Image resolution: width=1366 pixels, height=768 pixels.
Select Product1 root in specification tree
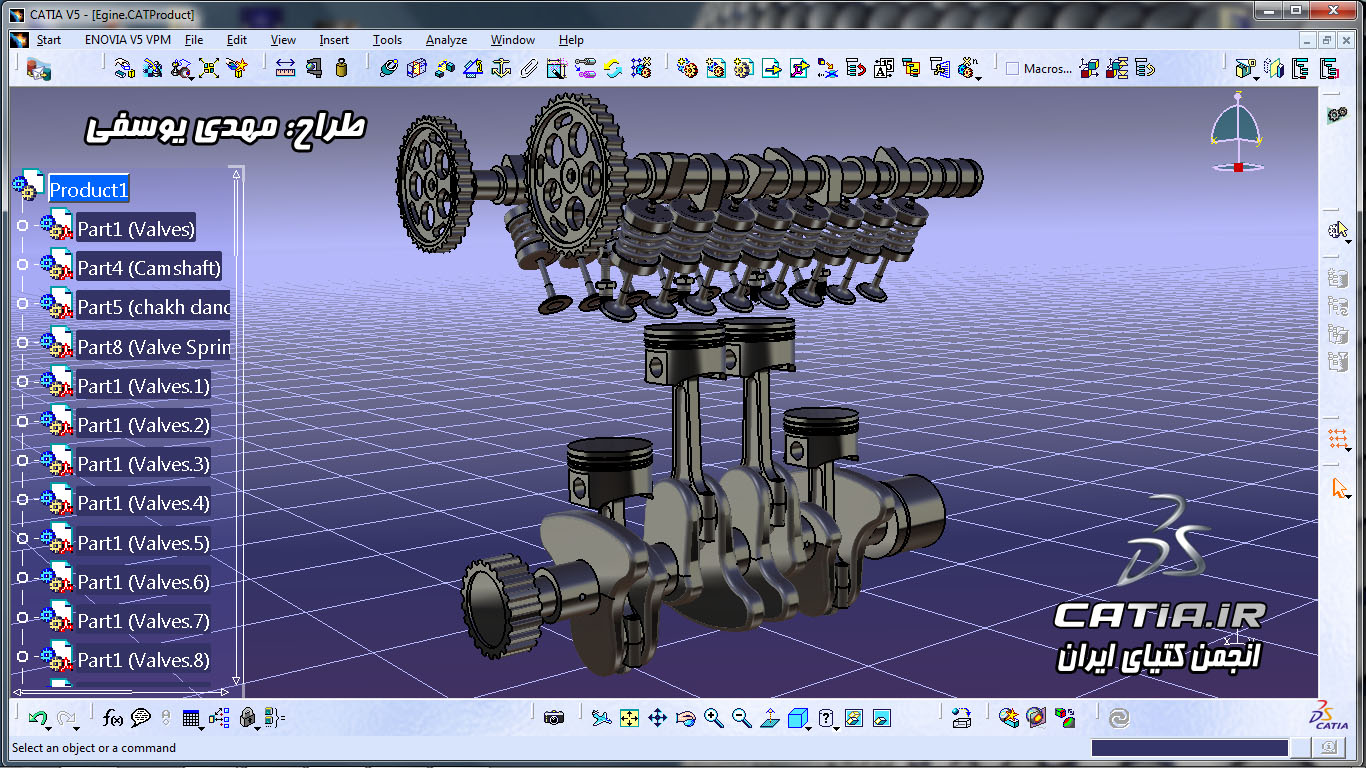pyautogui.click(x=89, y=189)
